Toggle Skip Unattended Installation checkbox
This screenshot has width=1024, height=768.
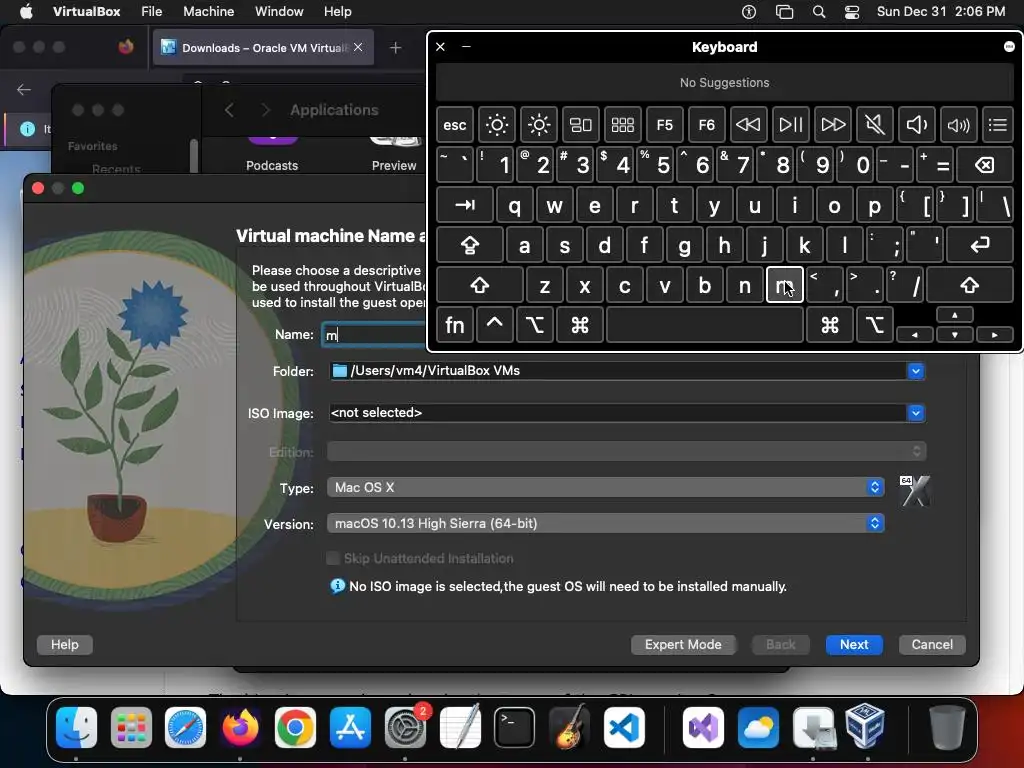click(333, 558)
